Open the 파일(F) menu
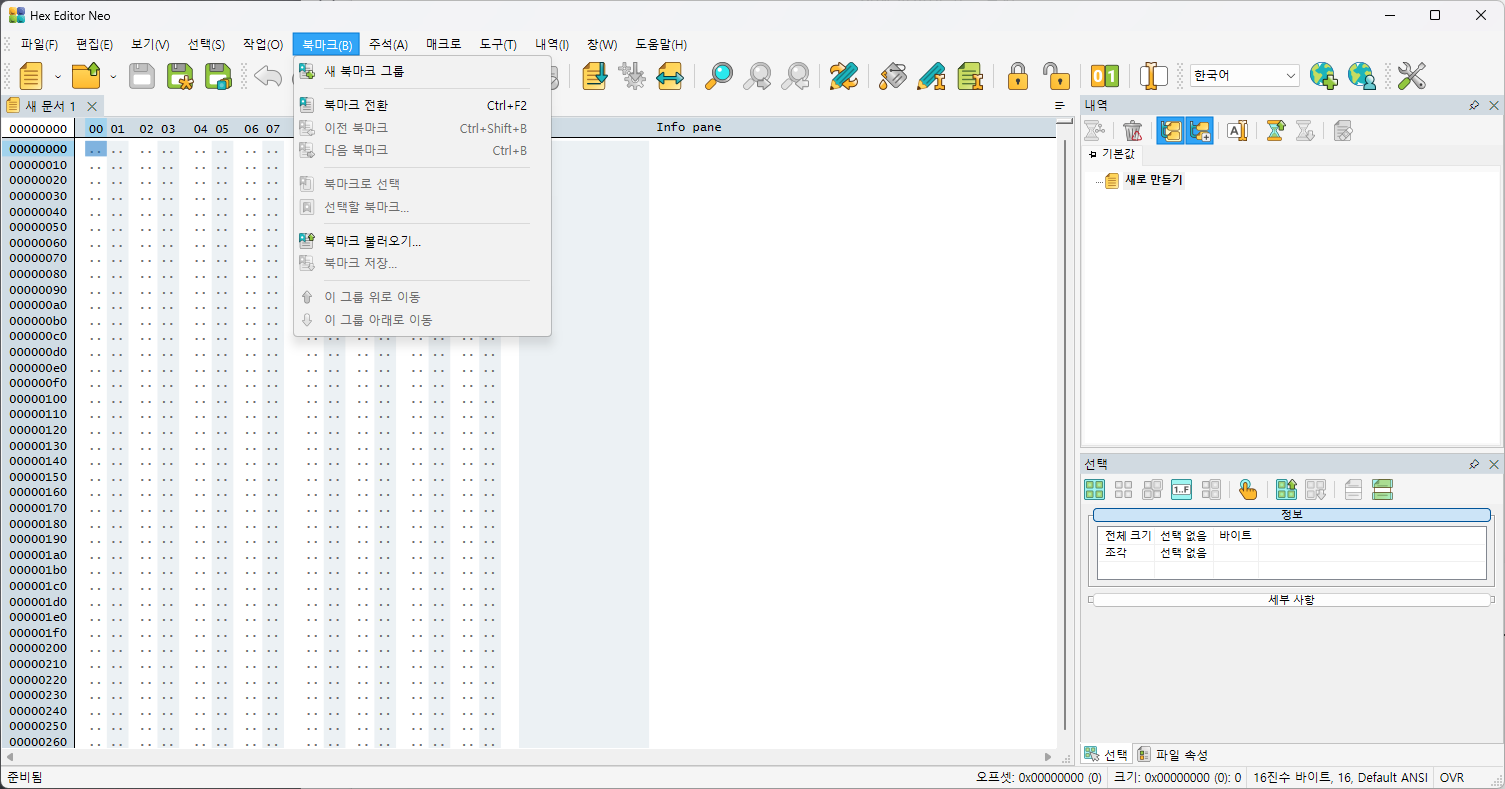The image size is (1505, 789). click(x=39, y=44)
